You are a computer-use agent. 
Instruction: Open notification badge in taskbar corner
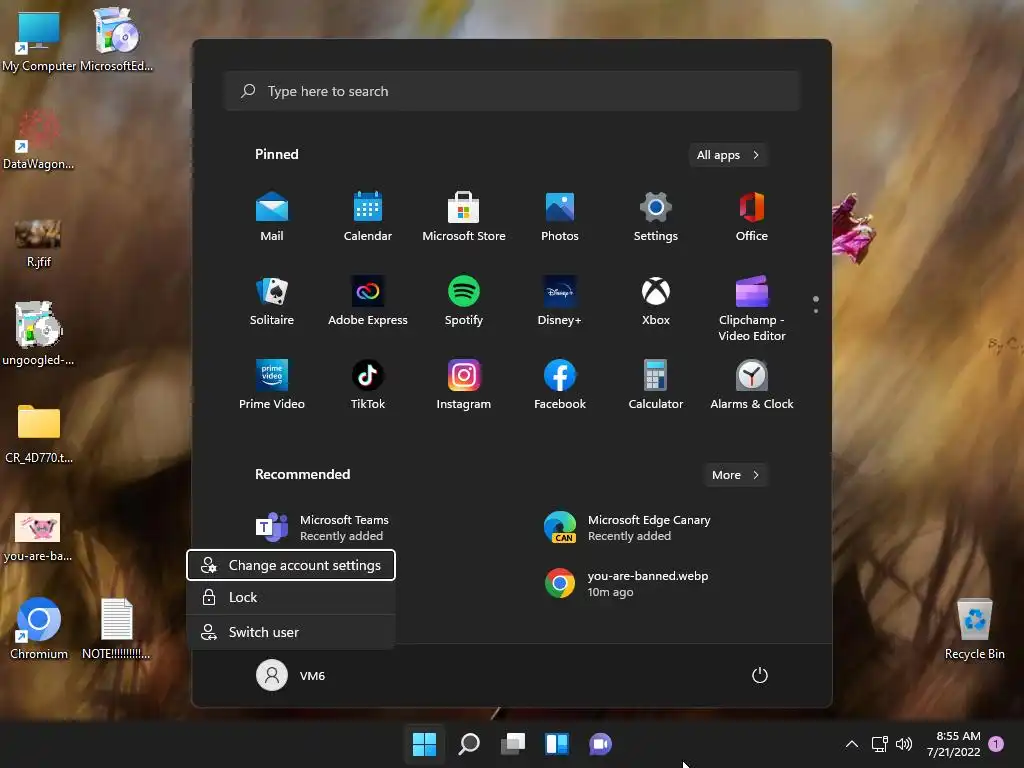click(x=996, y=744)
